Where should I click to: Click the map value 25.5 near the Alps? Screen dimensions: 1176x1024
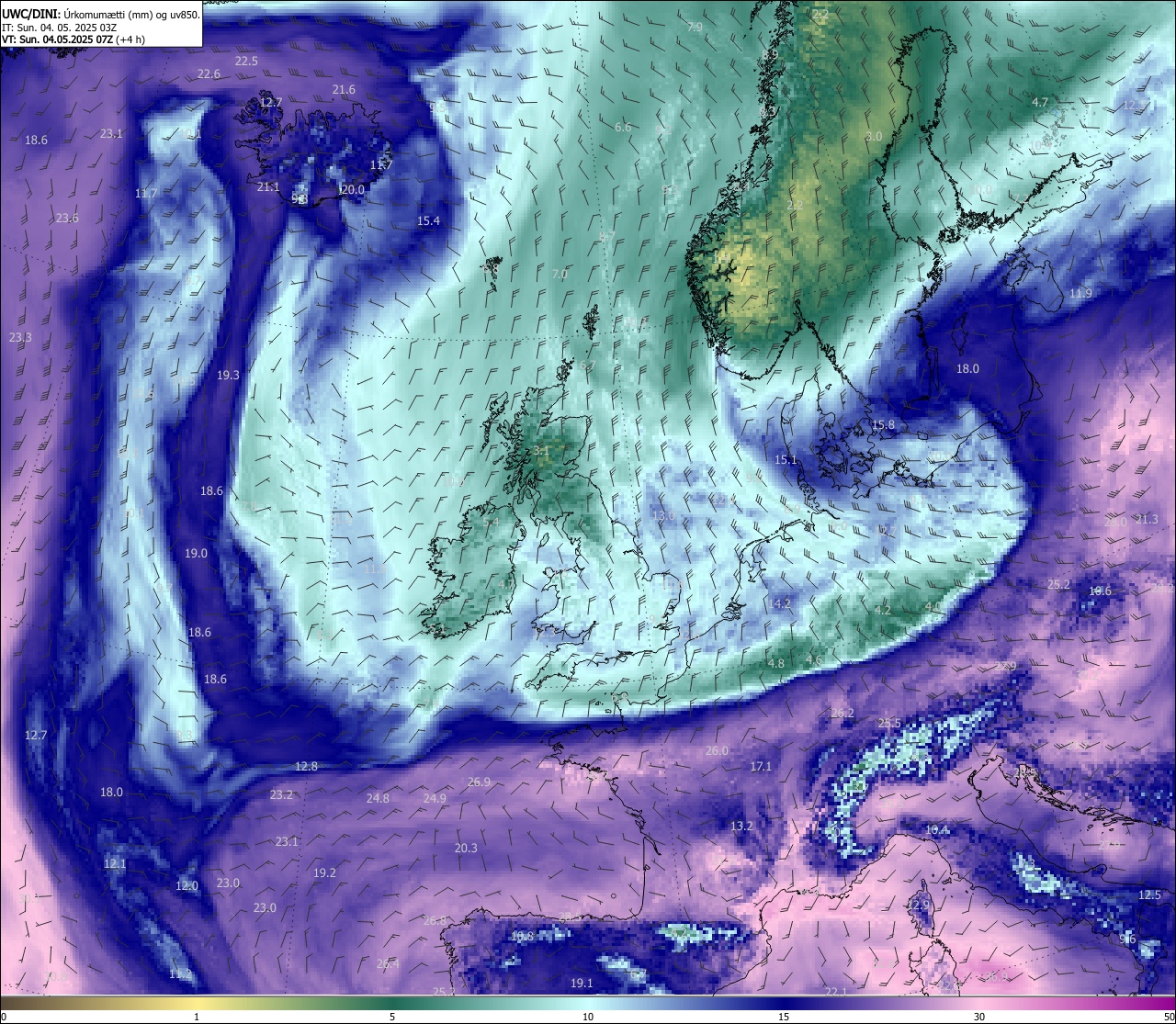pos(889,723)
